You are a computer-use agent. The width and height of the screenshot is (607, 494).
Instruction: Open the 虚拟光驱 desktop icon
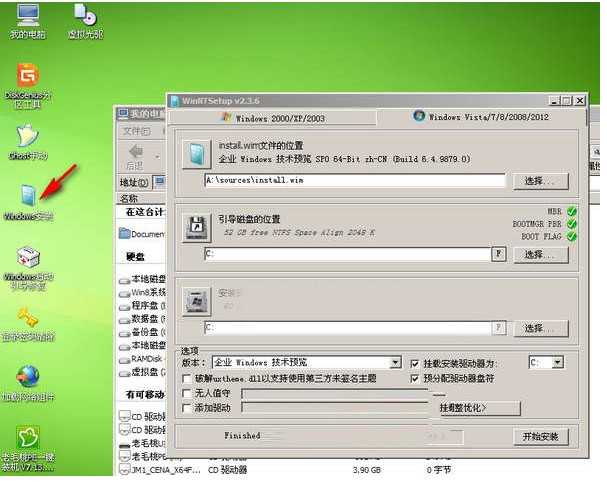click(x=85, y=21)
